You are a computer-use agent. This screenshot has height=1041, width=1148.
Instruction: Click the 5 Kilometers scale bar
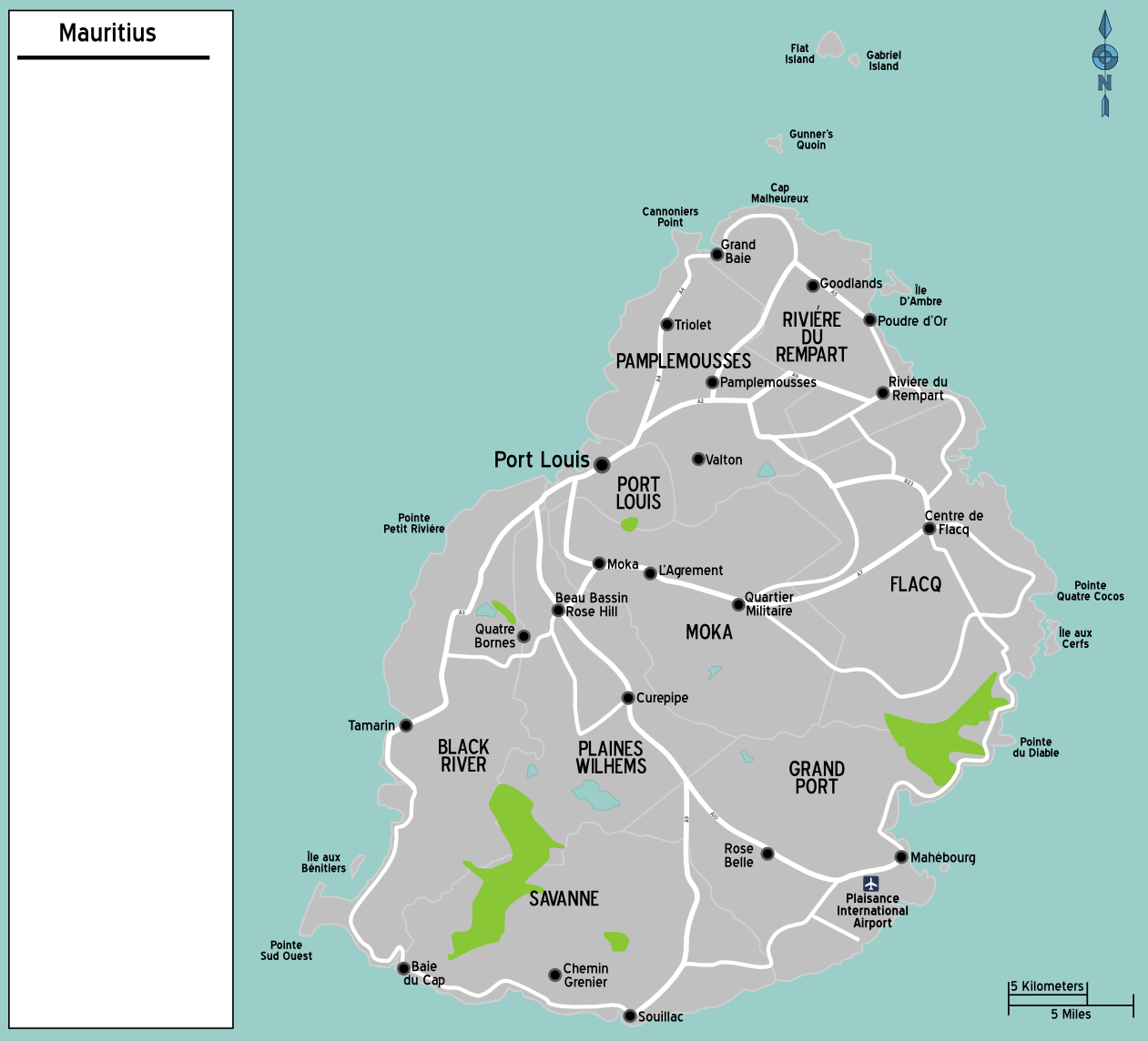(1047, 987)
